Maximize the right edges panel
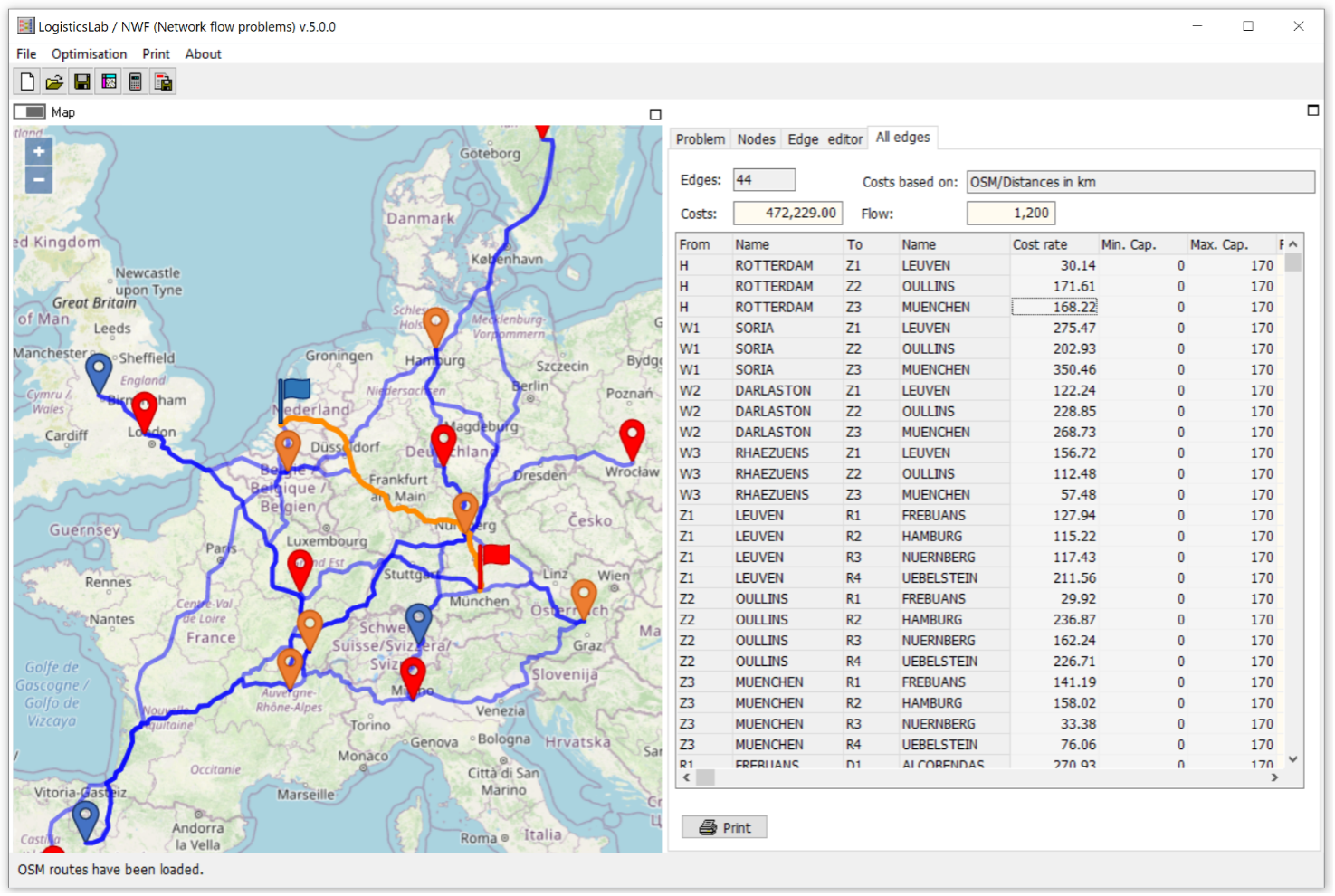Screen dimensions: 1335x896 click(x=1312, y=110)
